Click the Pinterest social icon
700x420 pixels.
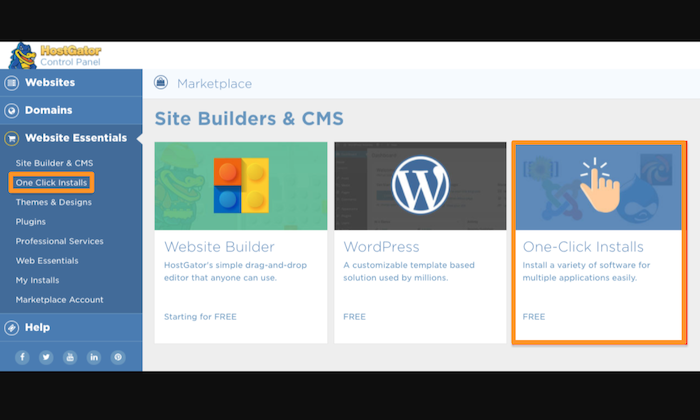click(x=118, y=357)
